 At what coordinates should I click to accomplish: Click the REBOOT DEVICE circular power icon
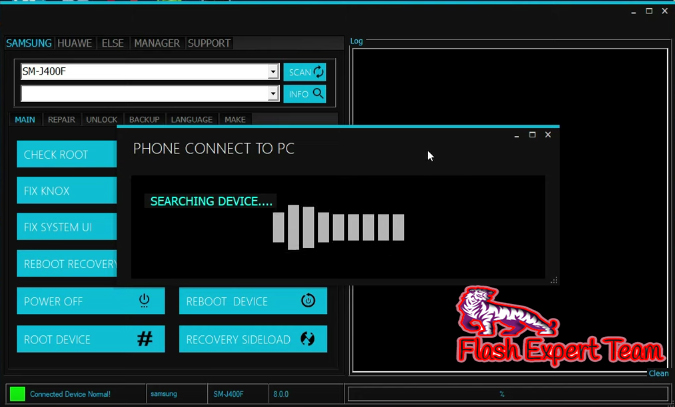coord(308,300)
